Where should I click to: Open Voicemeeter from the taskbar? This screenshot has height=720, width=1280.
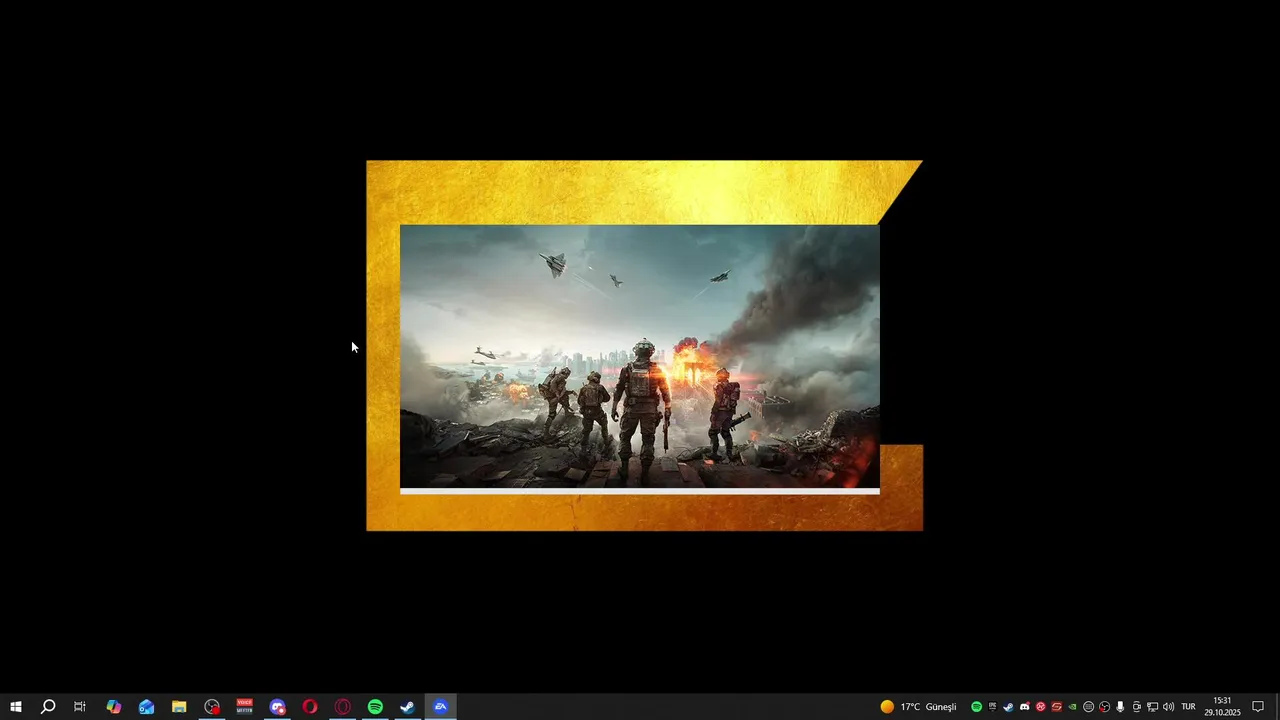click(x=245, y=707)
